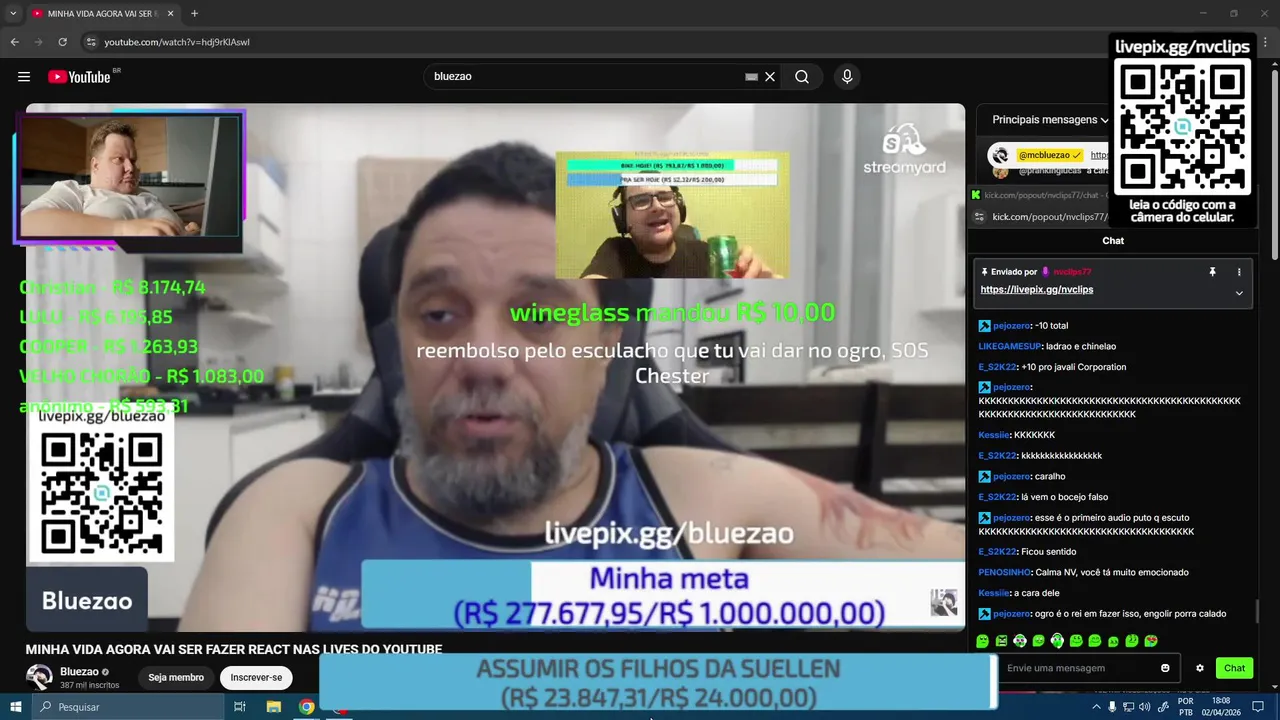Open Task View on the taskbar
Screen dimensions: 1280x720
240,707
